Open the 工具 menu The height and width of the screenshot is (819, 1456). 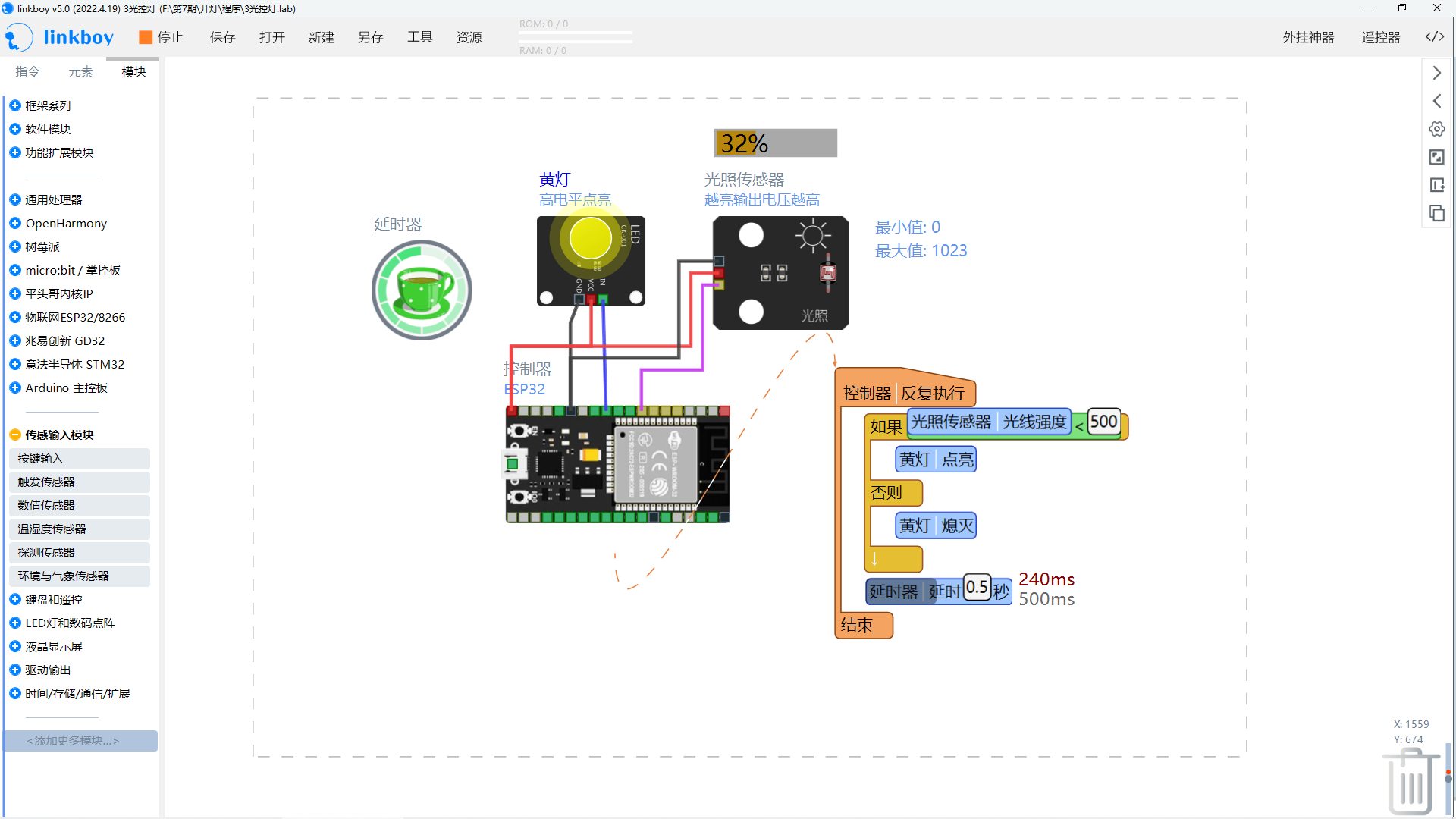(x=419, y=37)
